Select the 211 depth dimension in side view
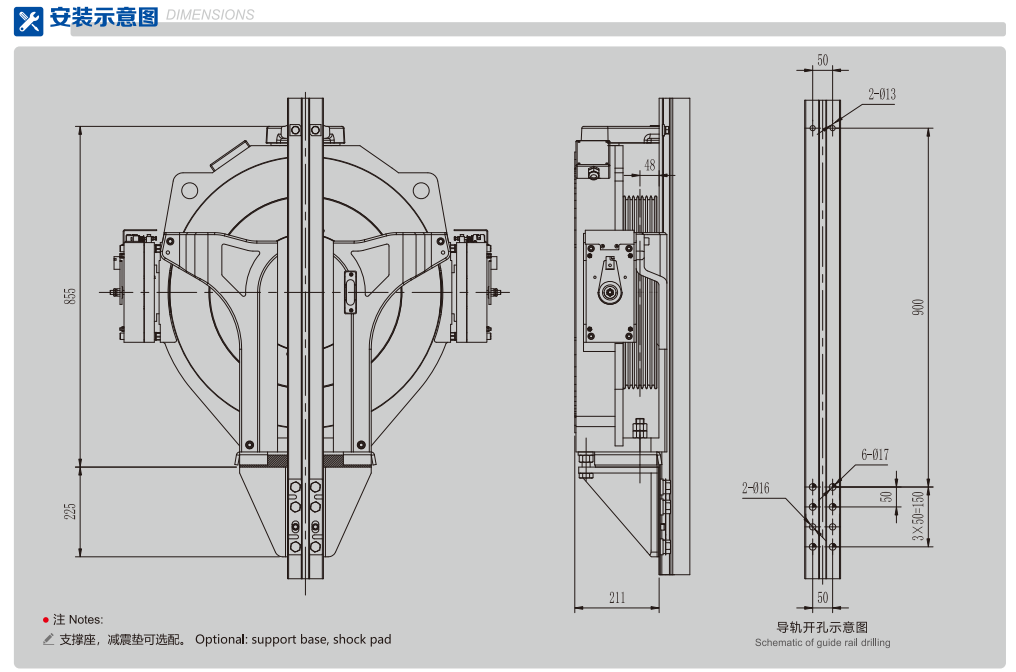Image resolution: width=1016 pixels, height=672 pixels. (x=617, y=598)
